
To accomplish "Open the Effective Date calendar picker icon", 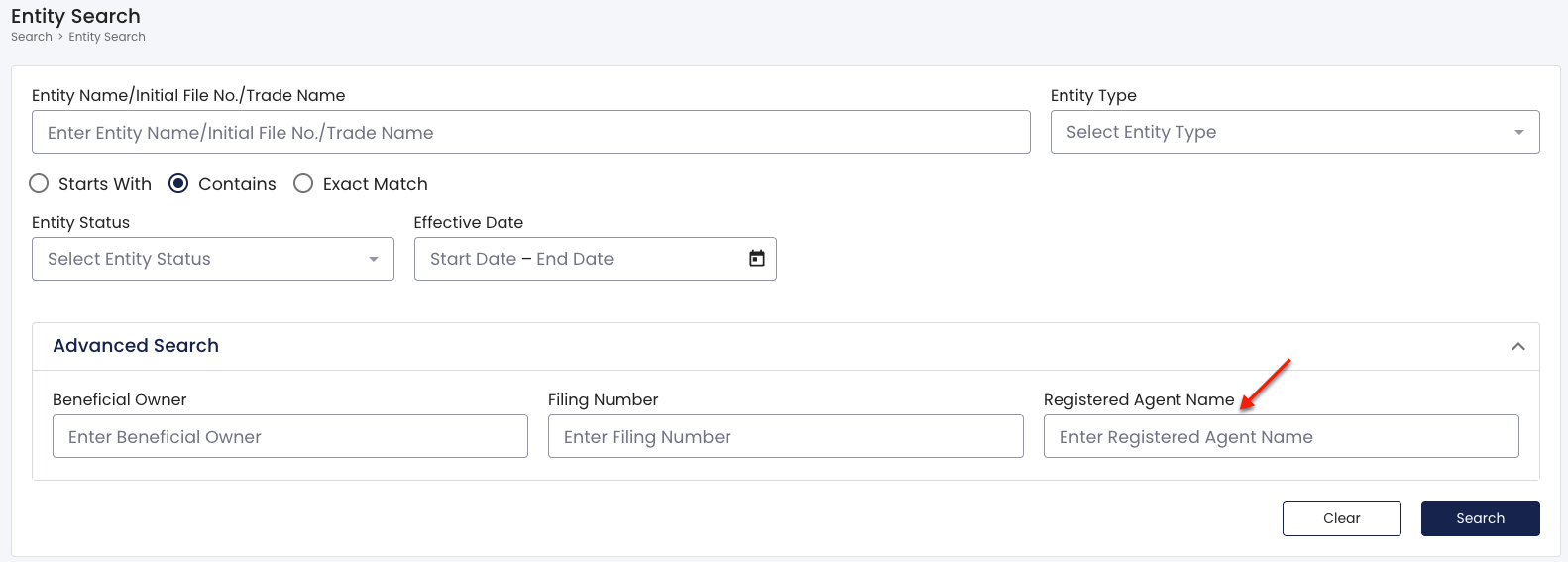I will [x=757, y=258].
